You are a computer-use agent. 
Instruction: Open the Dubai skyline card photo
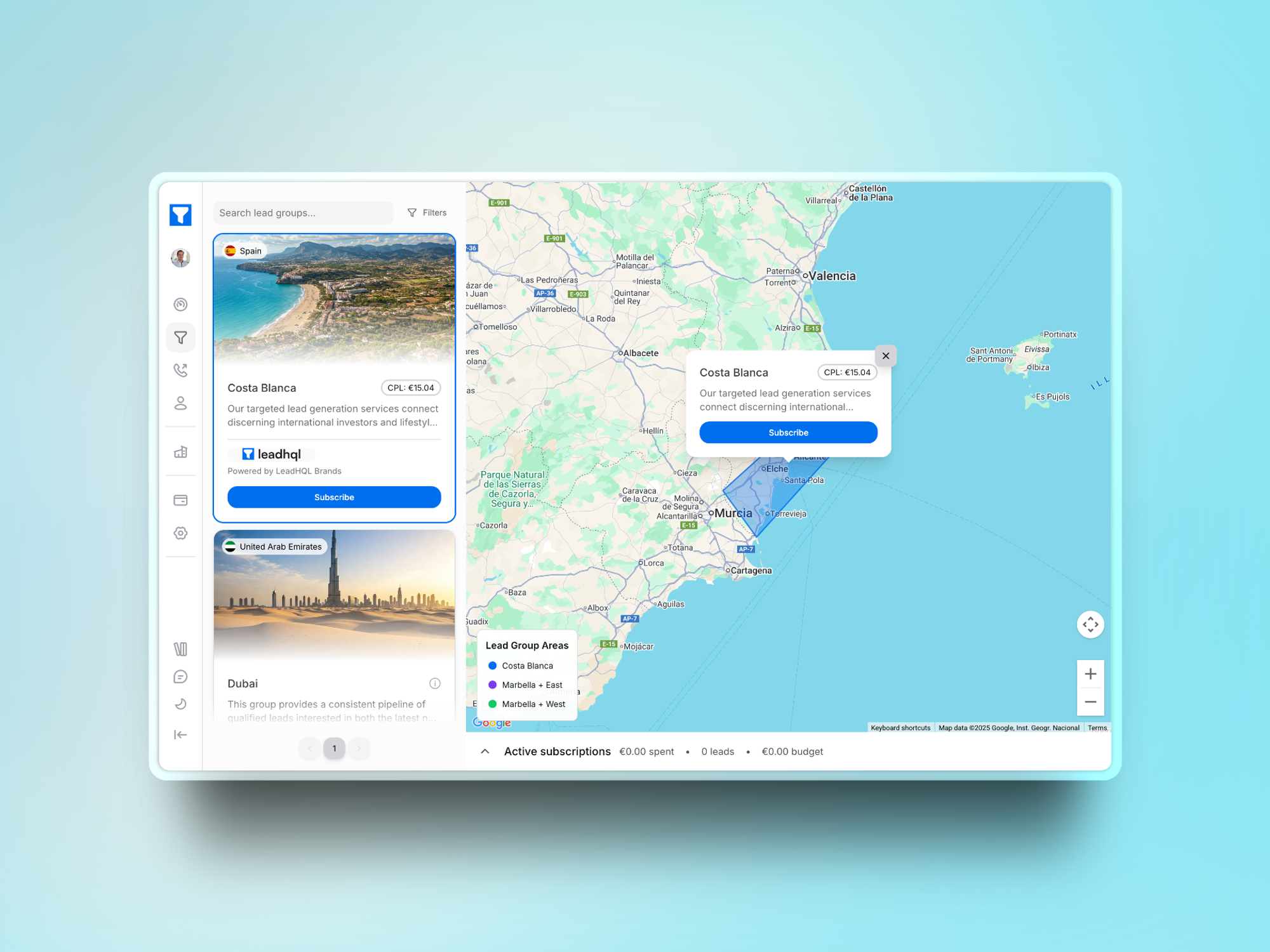pos(334,595)
